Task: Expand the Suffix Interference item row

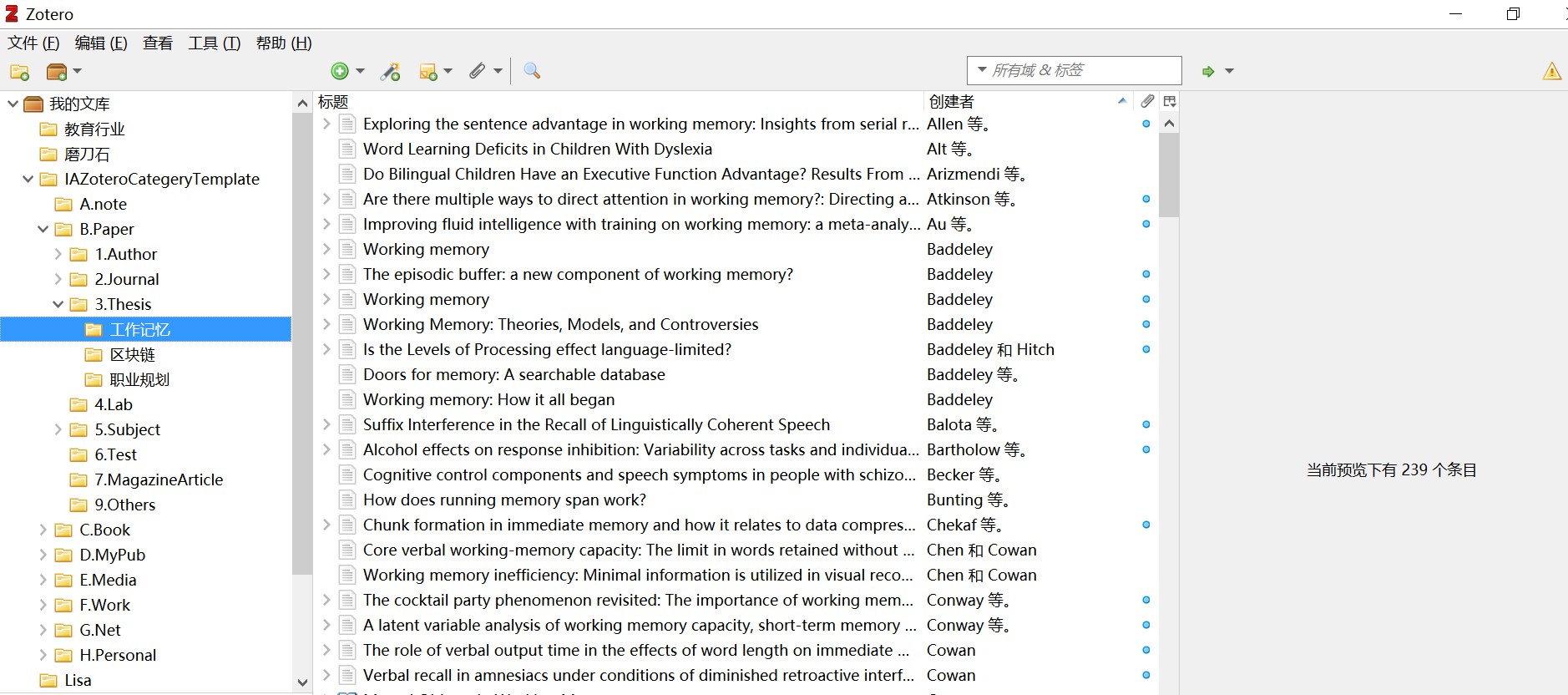Action: [x=326, y=424]
